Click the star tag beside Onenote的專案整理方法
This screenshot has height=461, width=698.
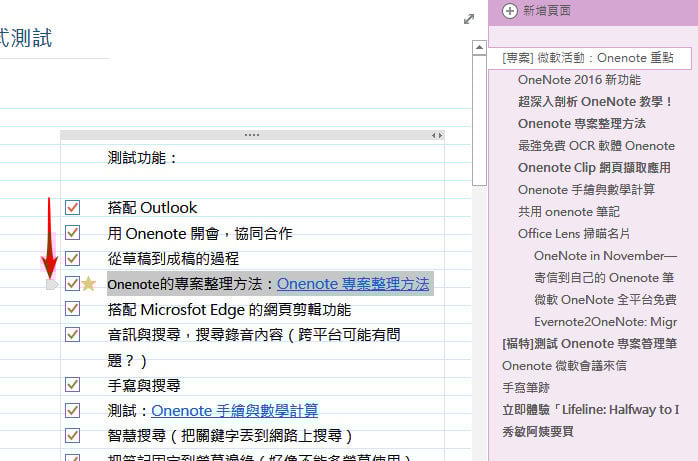point(89,283)
